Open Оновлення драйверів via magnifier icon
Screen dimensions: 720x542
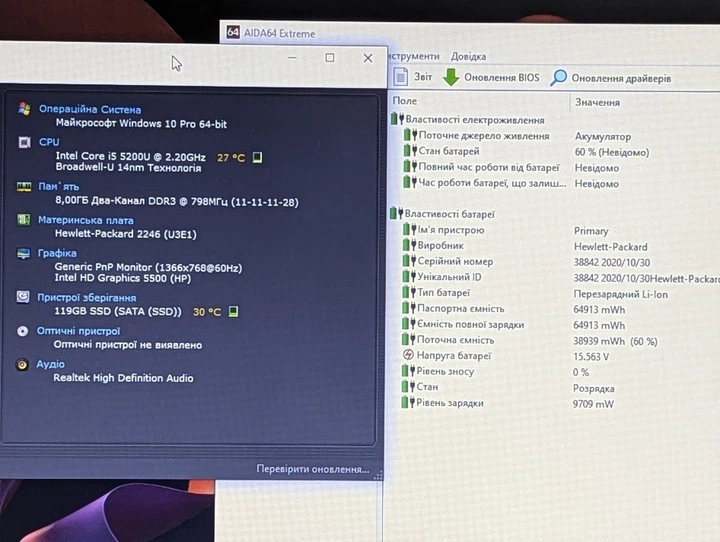(558, 78)
